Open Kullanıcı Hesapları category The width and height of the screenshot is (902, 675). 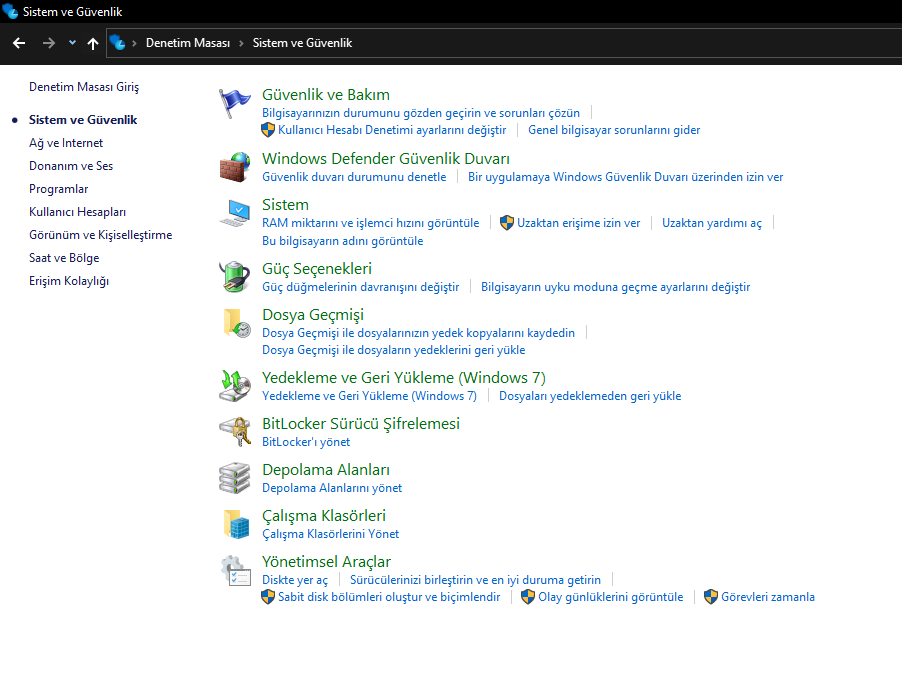click(77, 212)
